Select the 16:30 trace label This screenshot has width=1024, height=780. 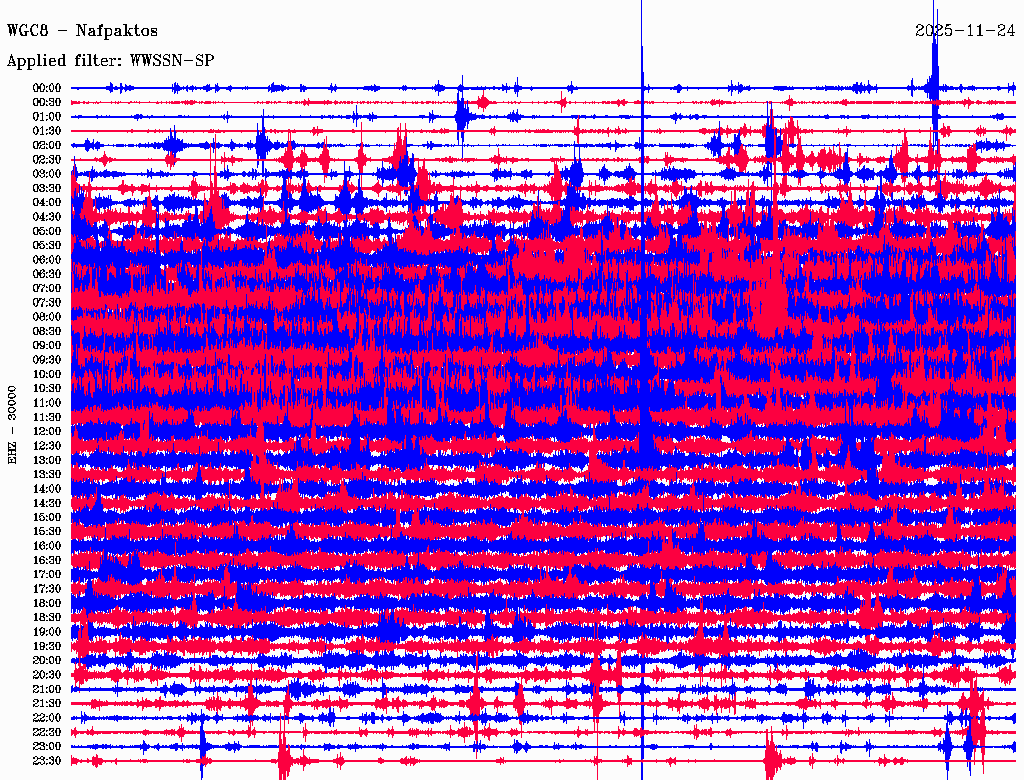pyautogui.click(x=47, y=561)
